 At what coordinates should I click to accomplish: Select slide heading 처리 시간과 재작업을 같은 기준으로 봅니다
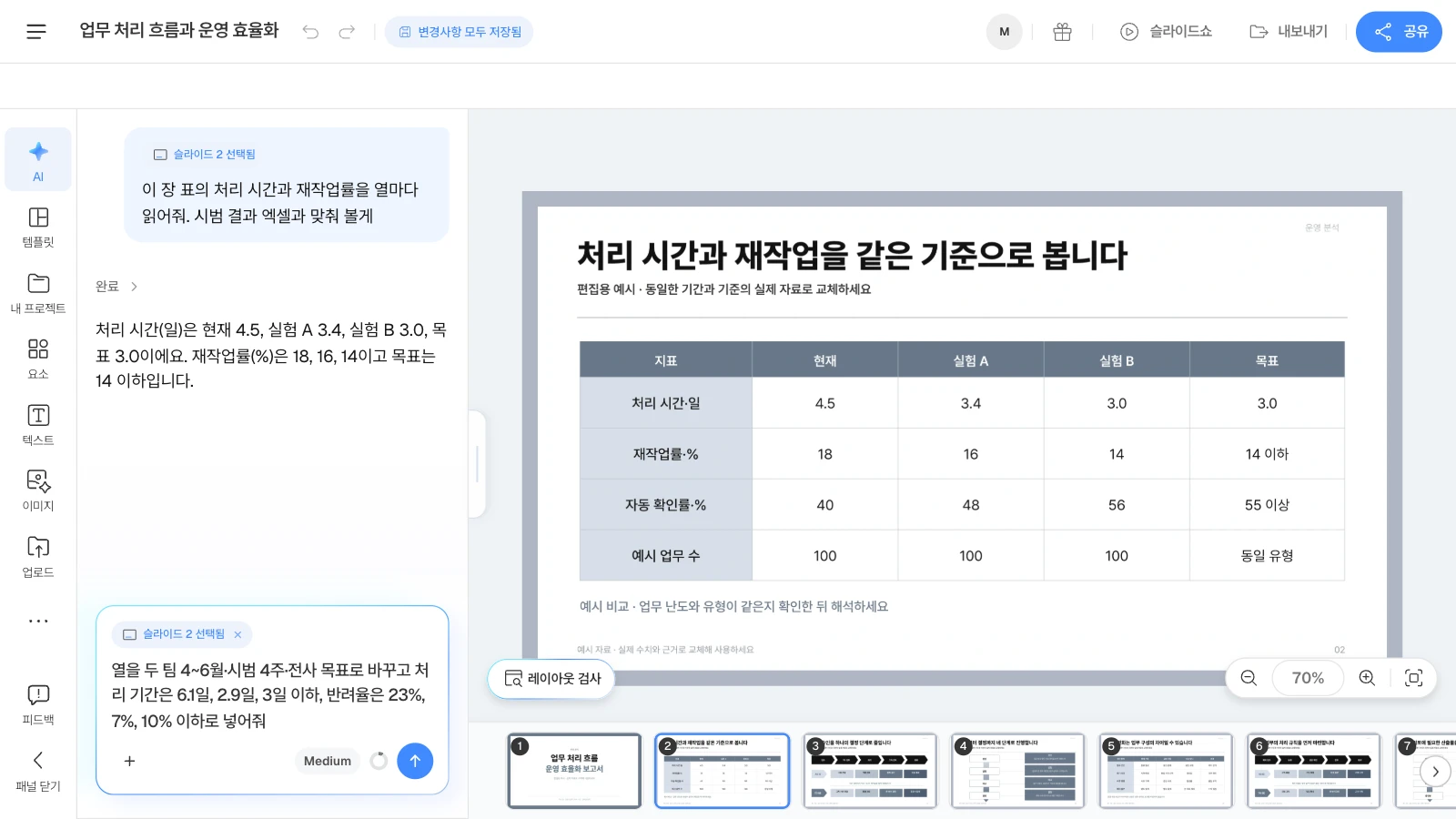(x=853, y=256)
